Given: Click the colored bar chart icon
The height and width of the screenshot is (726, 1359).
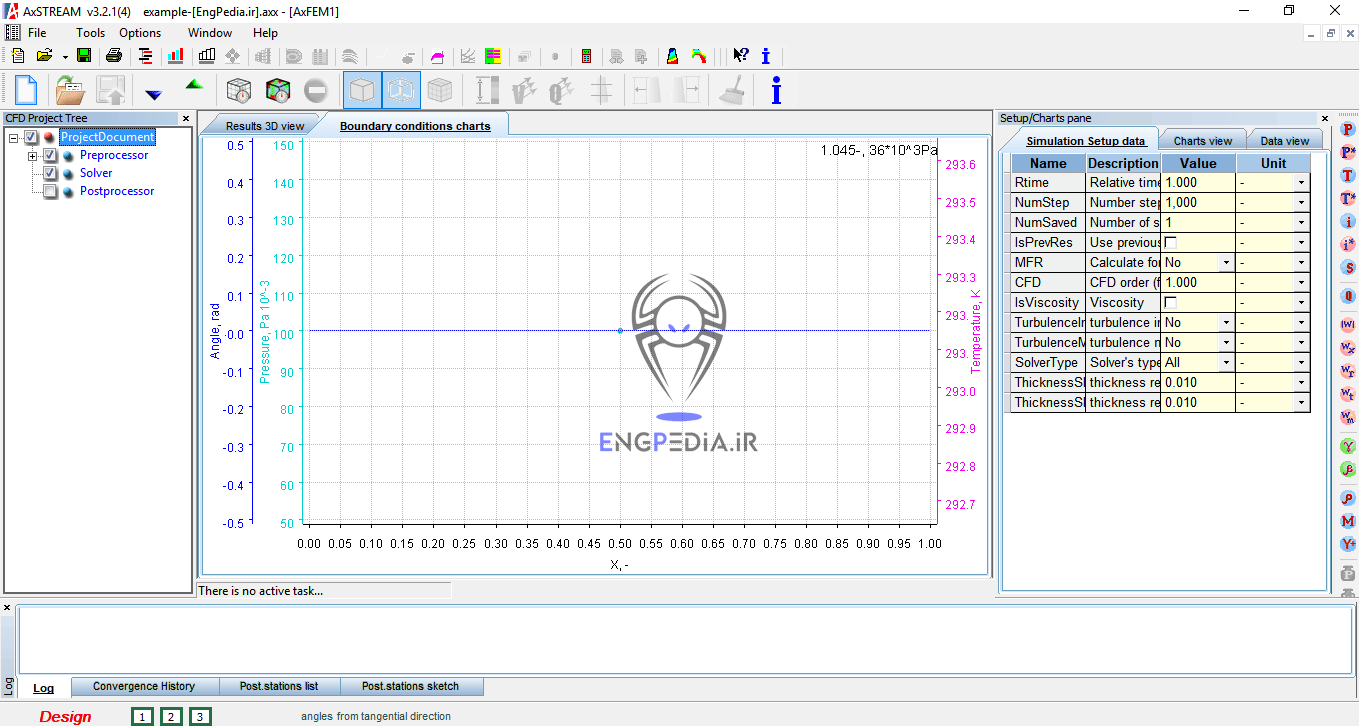Looking at the screenshot, I should pos(176,56).
